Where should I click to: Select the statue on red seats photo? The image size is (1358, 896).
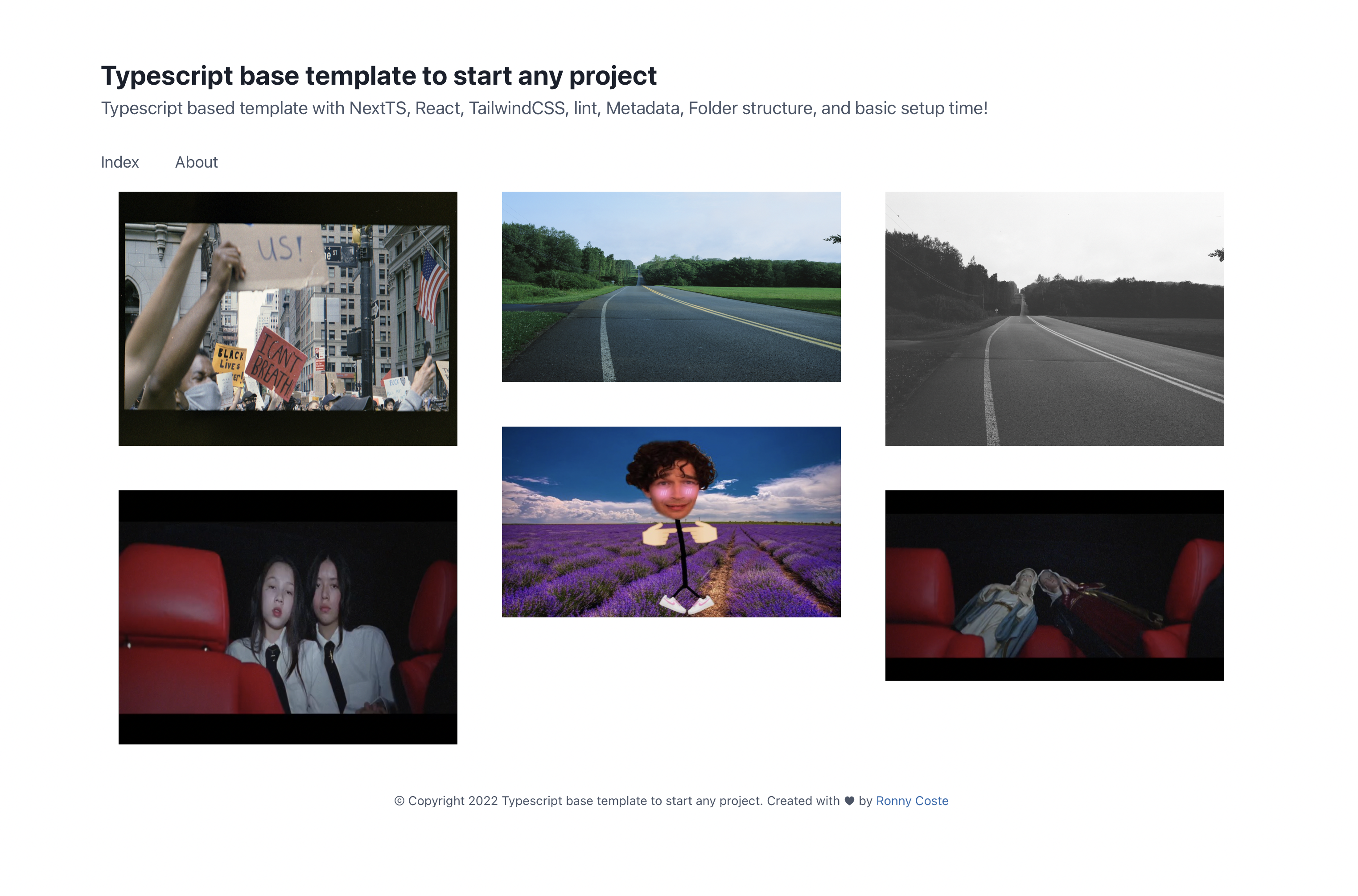pyautogui.click(x=1054, y=585)
